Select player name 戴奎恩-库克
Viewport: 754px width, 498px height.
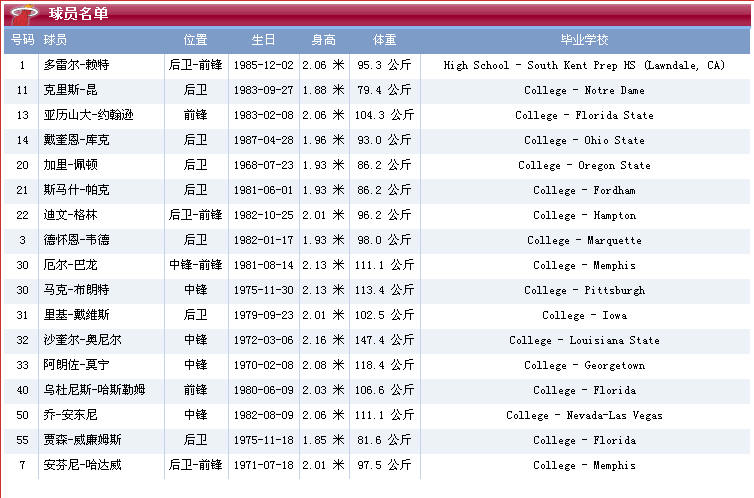[x=76, y=140]
